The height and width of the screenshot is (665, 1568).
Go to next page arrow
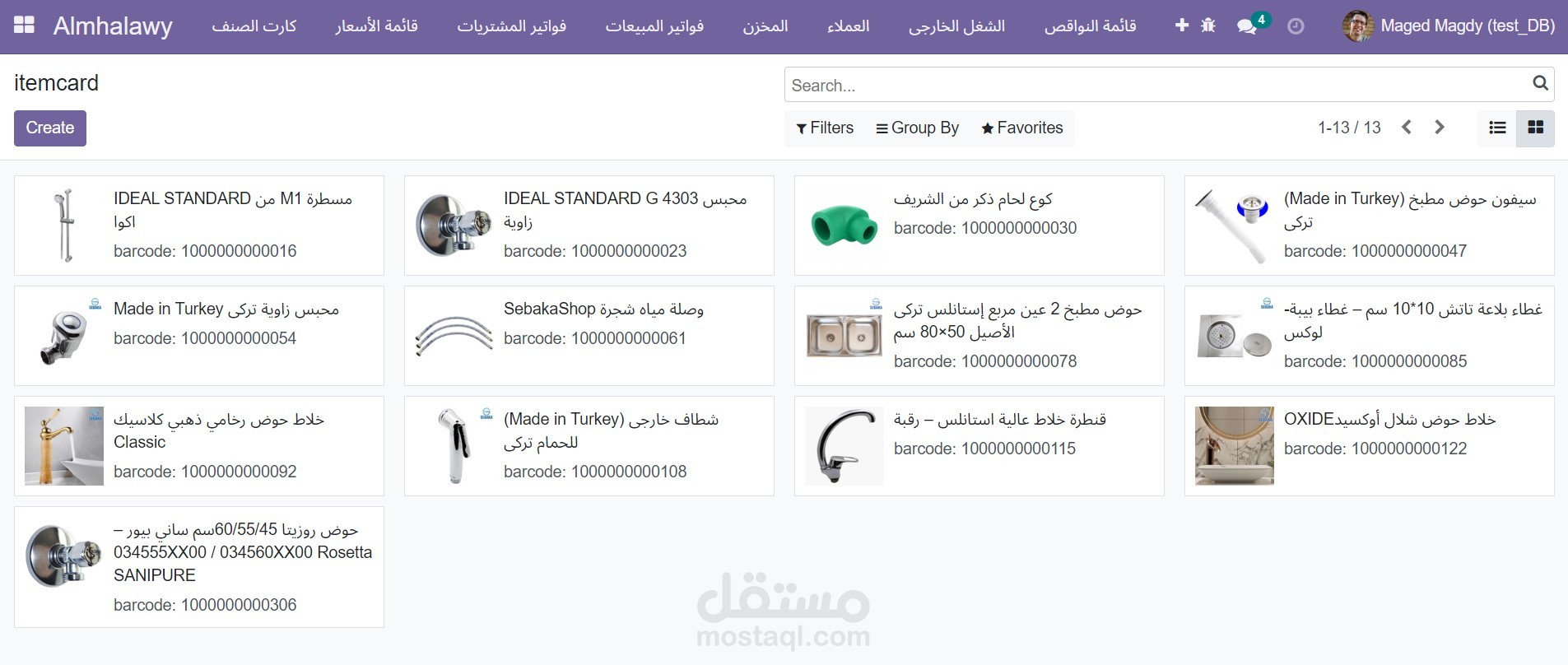tap(1440, 128)
